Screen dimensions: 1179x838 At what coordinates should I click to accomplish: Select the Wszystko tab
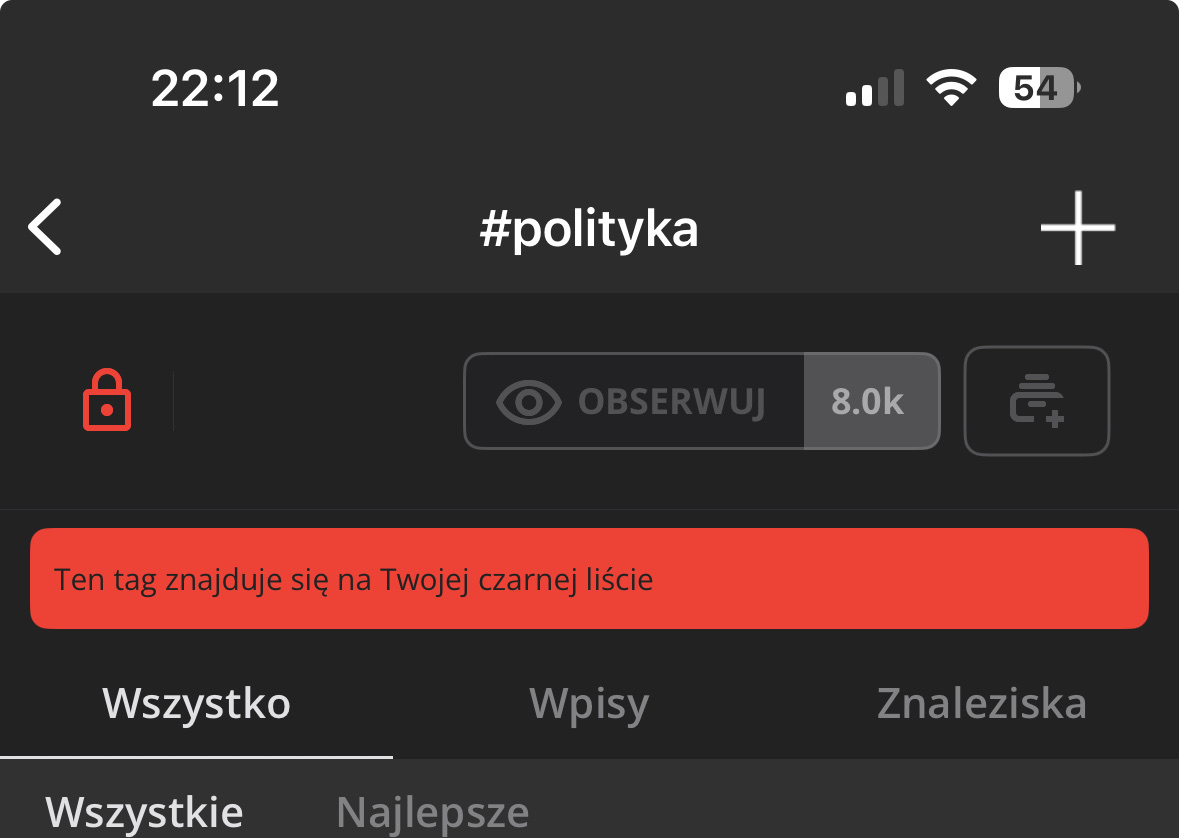[196, 704]
